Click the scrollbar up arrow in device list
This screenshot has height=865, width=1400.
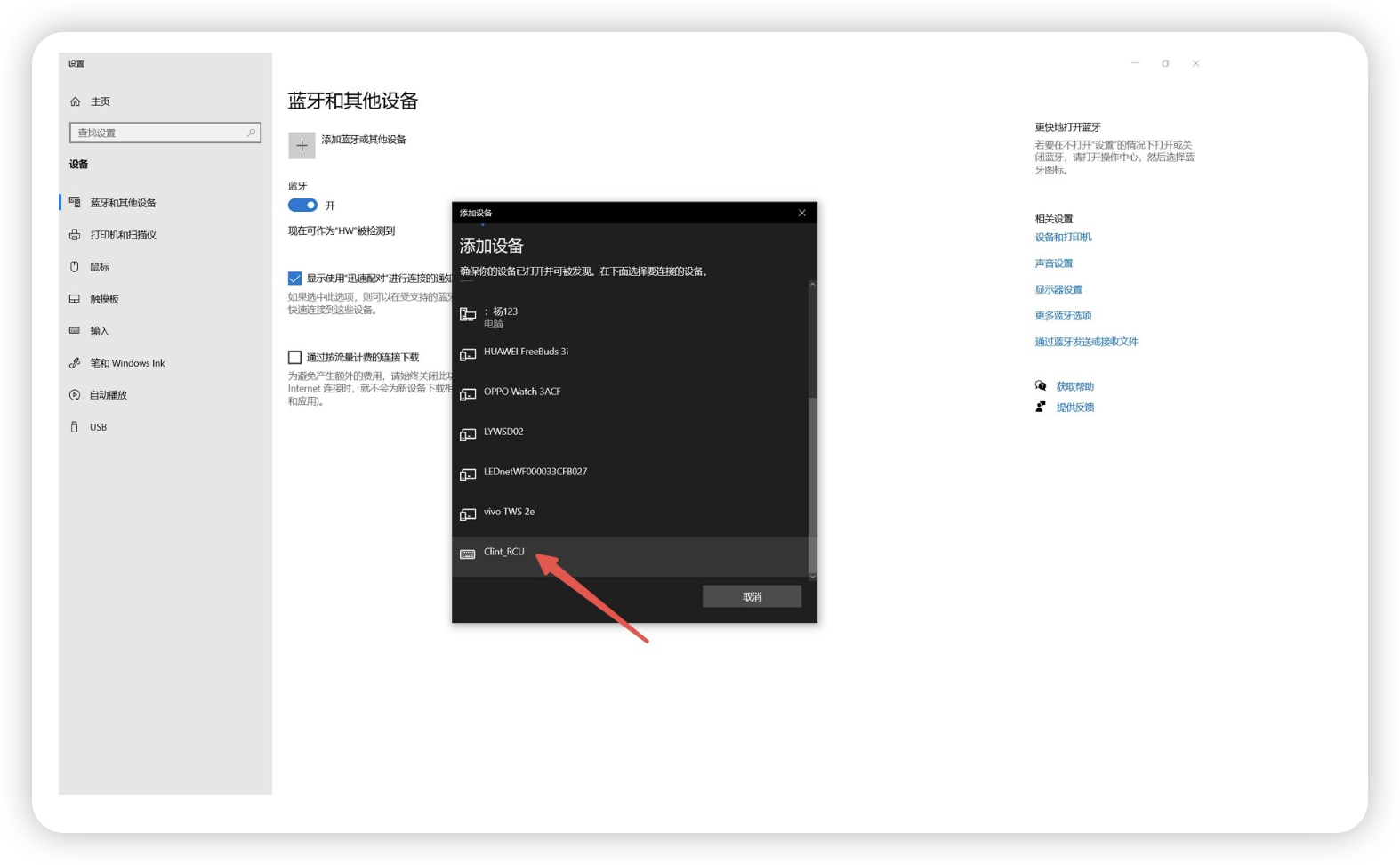click(812, 284)
